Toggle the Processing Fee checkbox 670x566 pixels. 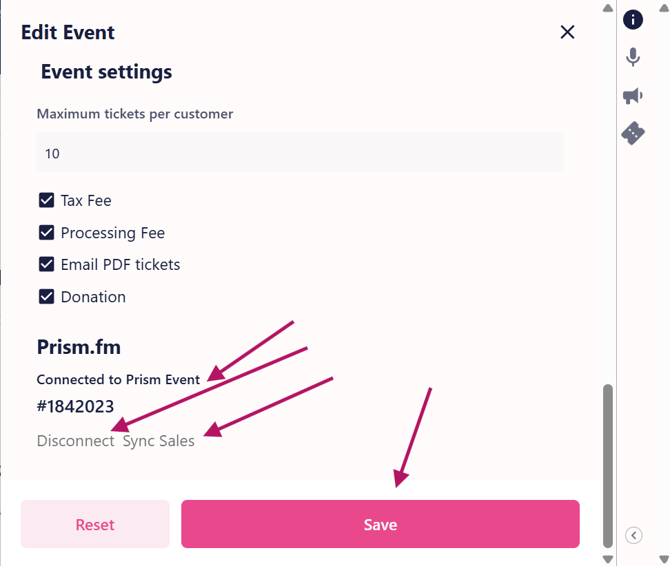click(46, 232)
